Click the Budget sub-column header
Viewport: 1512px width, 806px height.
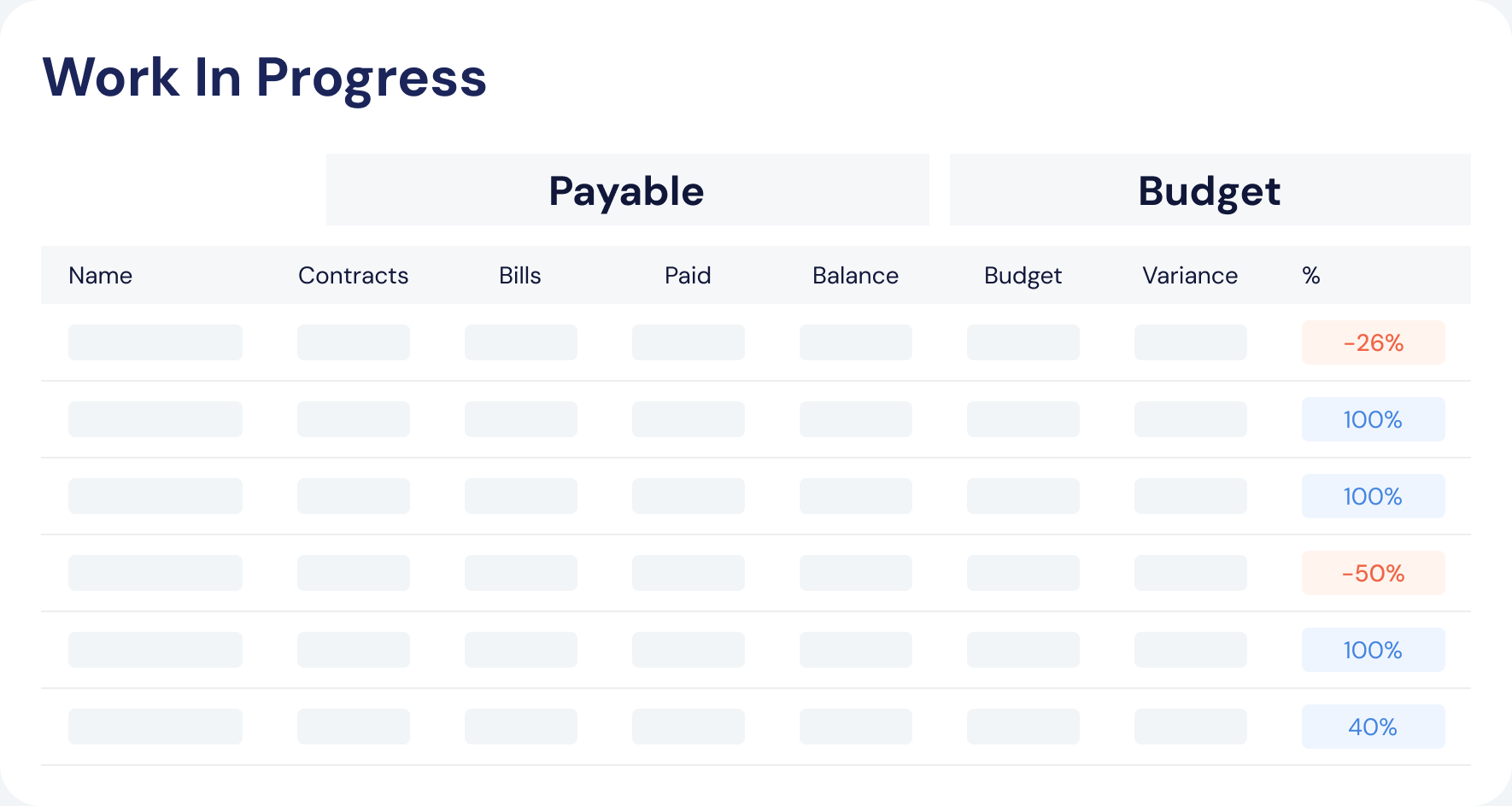tap(1023, 276)
